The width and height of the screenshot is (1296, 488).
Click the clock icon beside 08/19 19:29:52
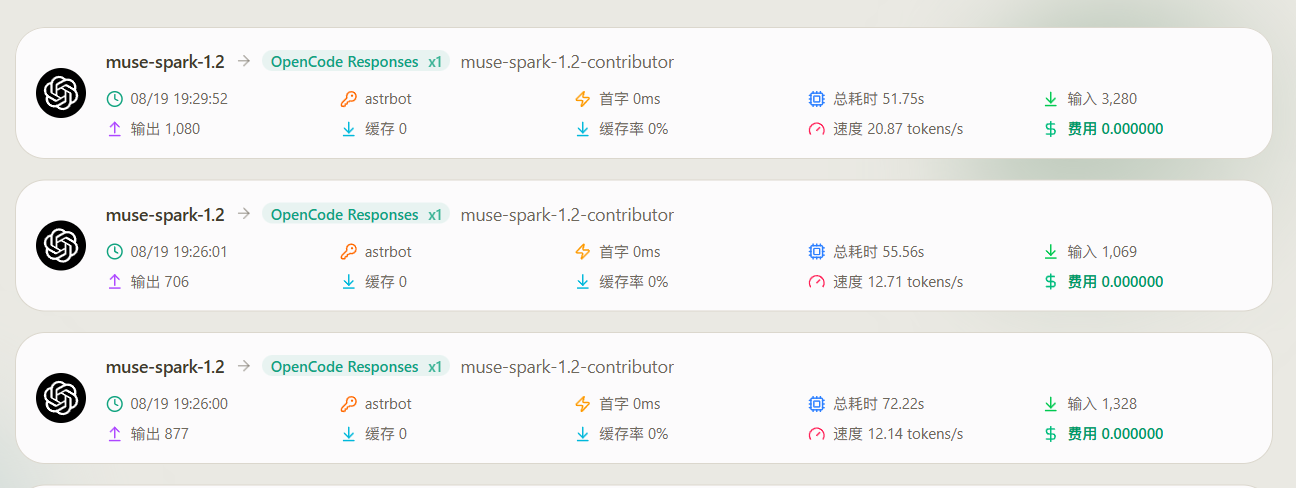point(115,99)
